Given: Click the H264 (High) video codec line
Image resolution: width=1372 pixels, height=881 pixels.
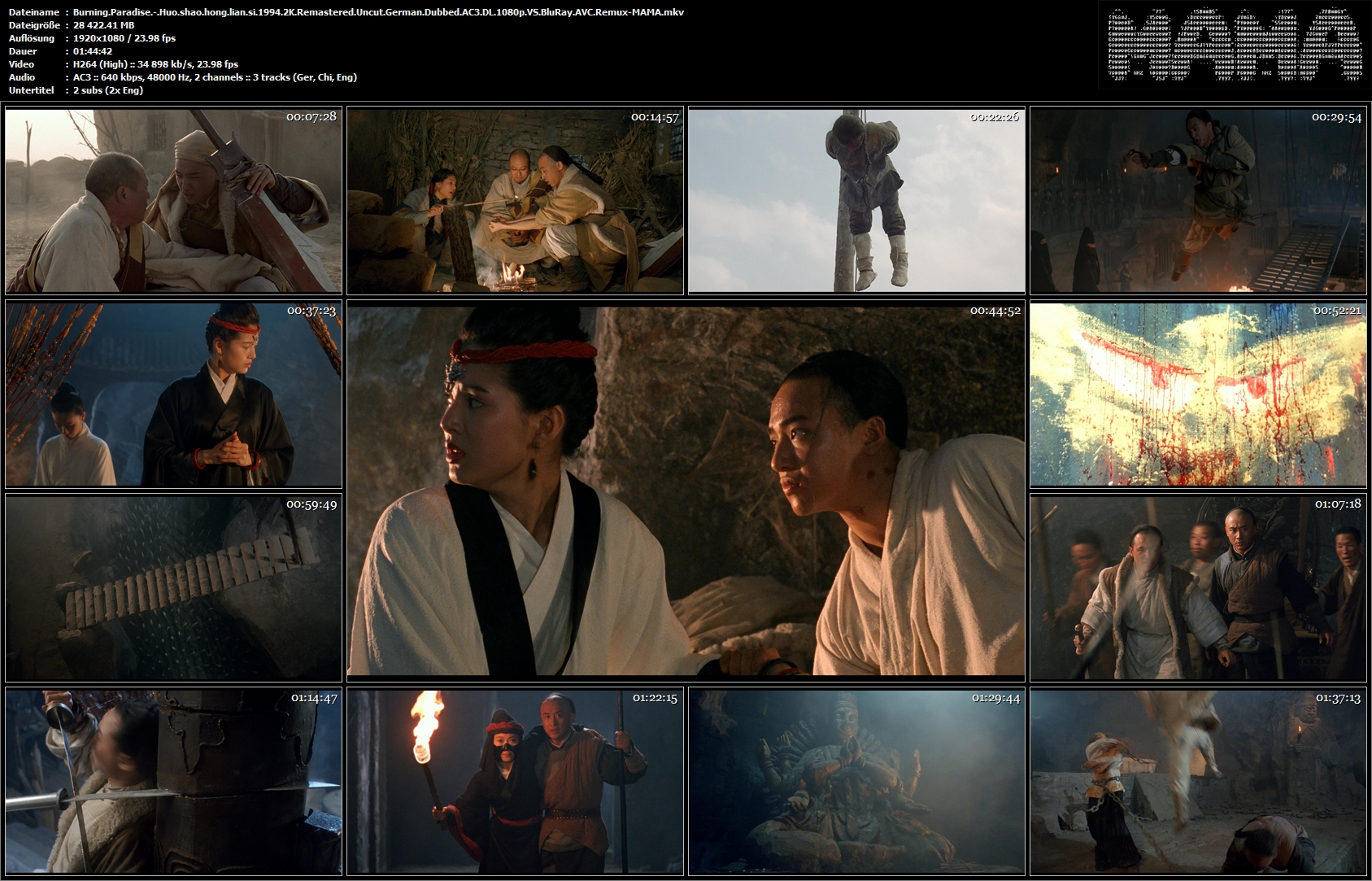Looking at the screenshot, I should pyautogui.click(x=156, y=64).
